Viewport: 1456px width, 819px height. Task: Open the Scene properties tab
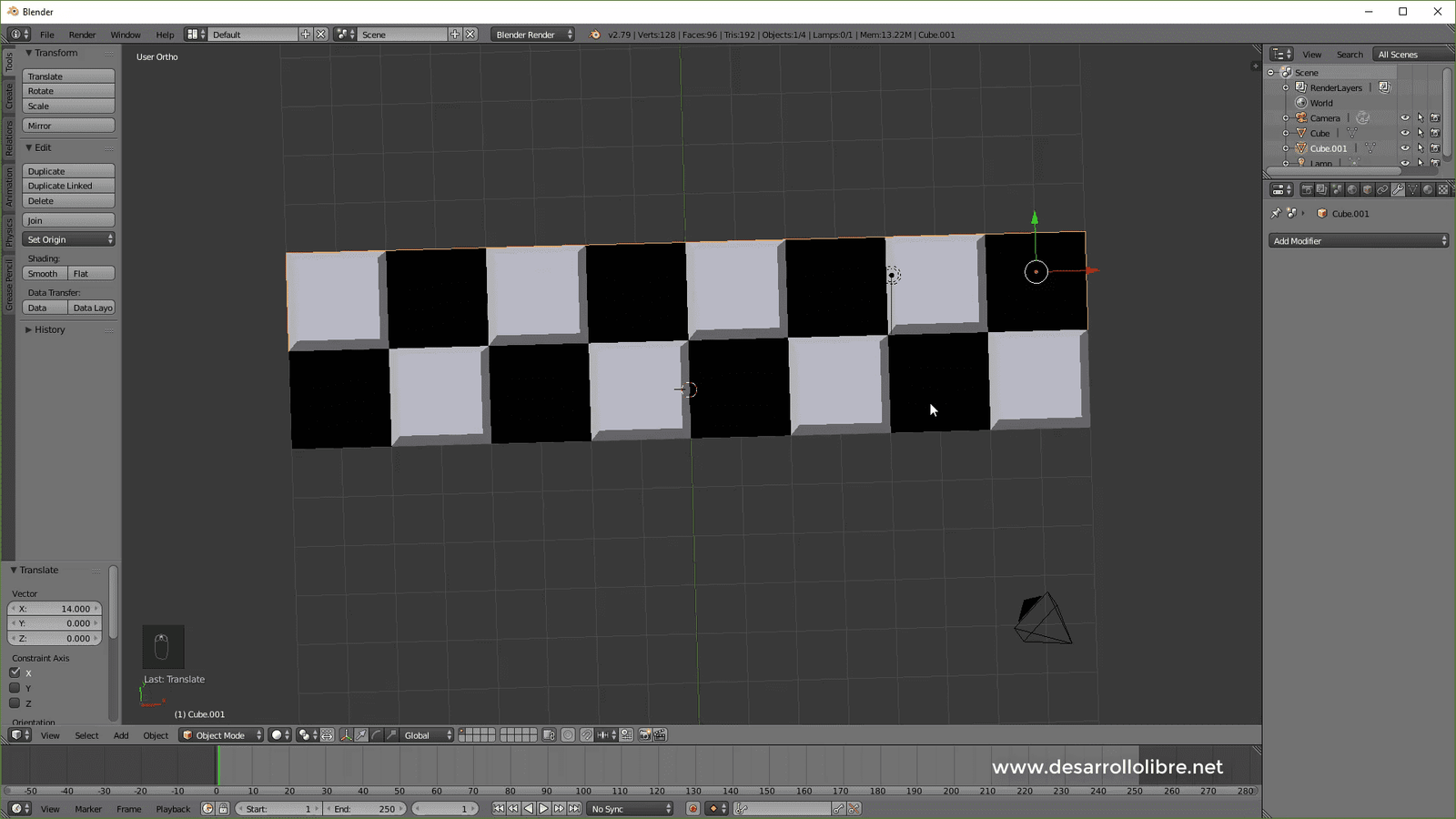point(1337,189)
